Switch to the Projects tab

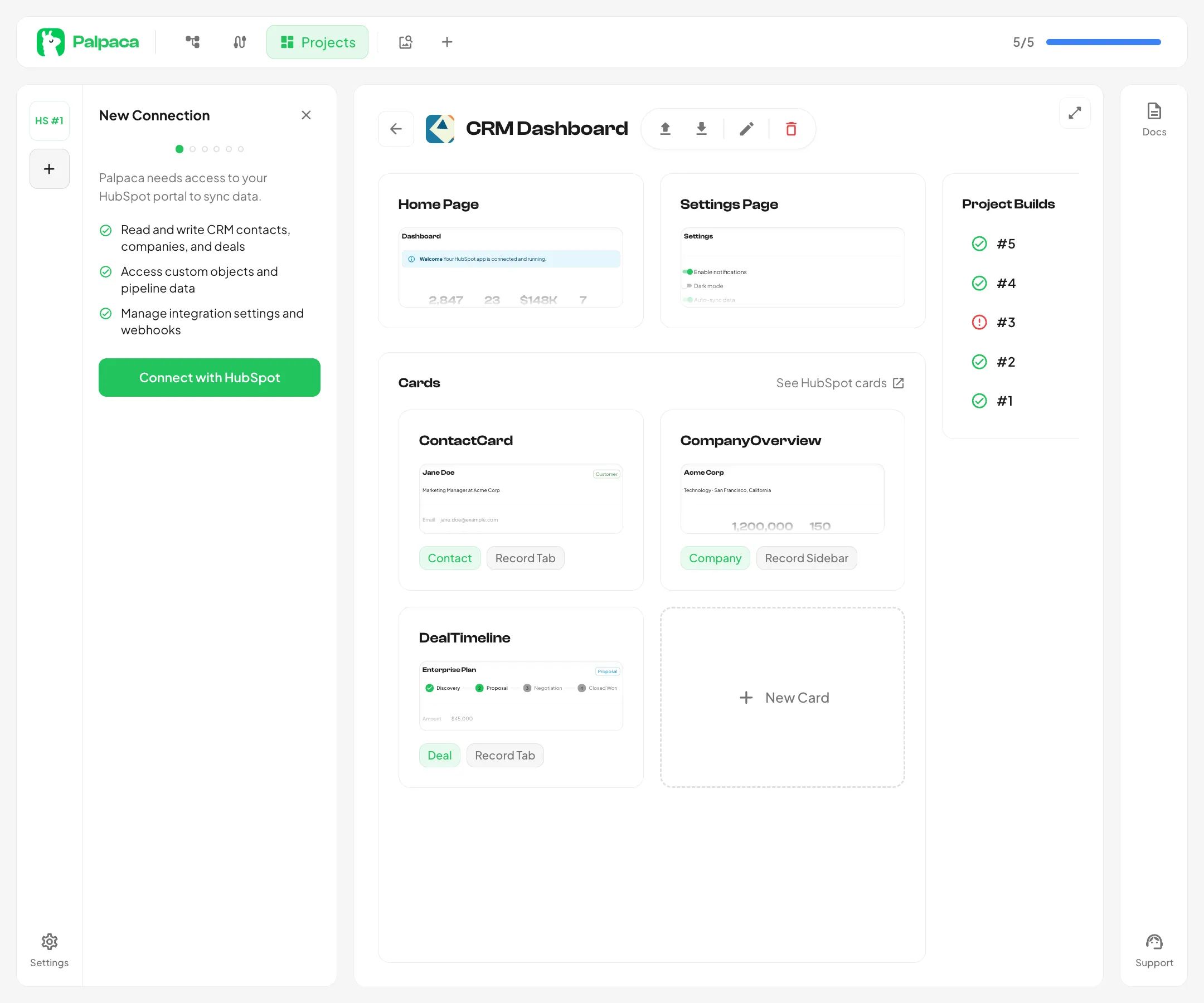[317, 42]
